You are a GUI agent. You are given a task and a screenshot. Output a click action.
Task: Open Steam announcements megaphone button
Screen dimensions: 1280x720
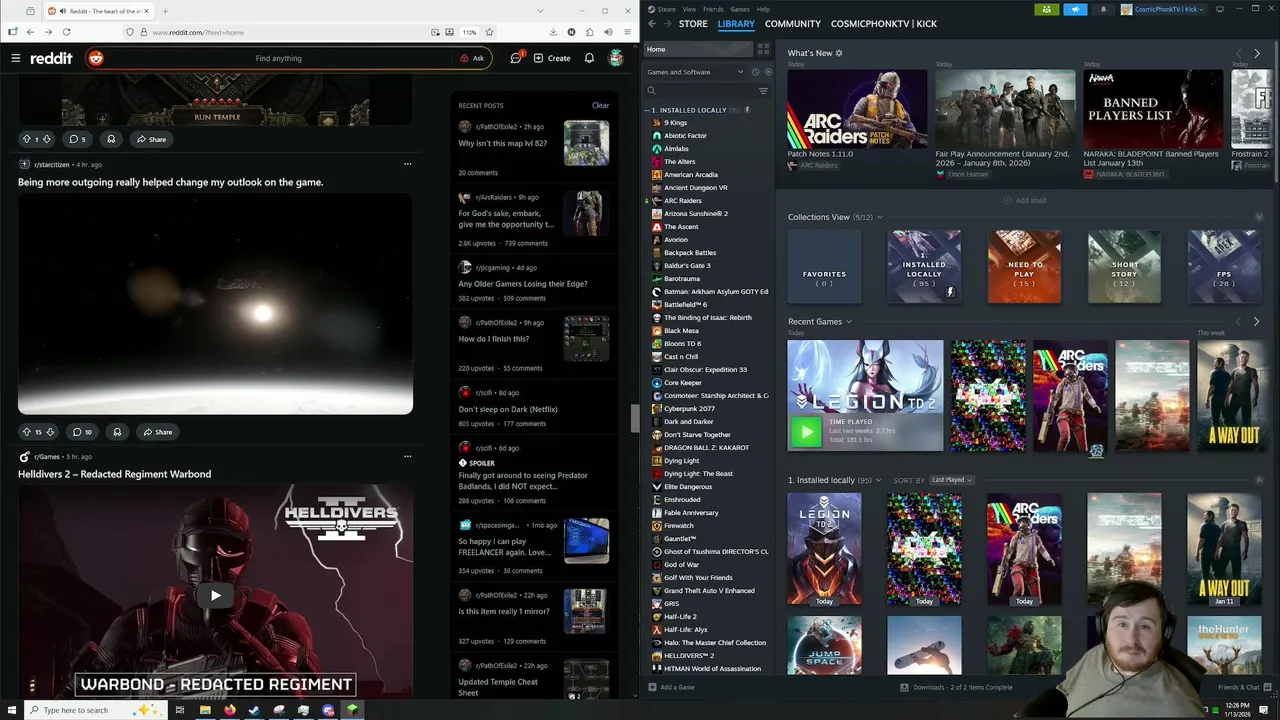pos(1075,9)
